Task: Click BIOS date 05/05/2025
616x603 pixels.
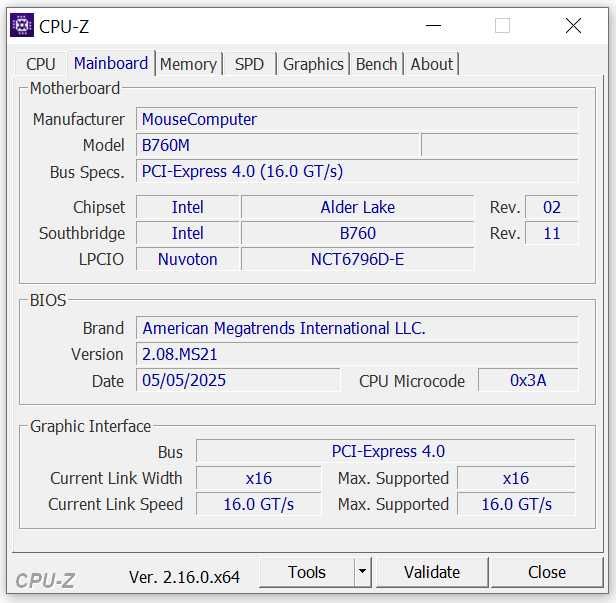Action: [238, 380]
